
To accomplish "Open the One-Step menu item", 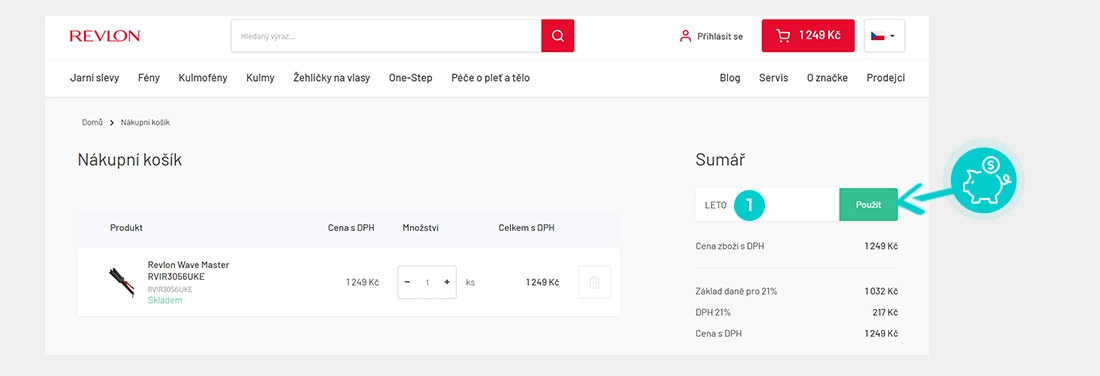I will [410, 78].
